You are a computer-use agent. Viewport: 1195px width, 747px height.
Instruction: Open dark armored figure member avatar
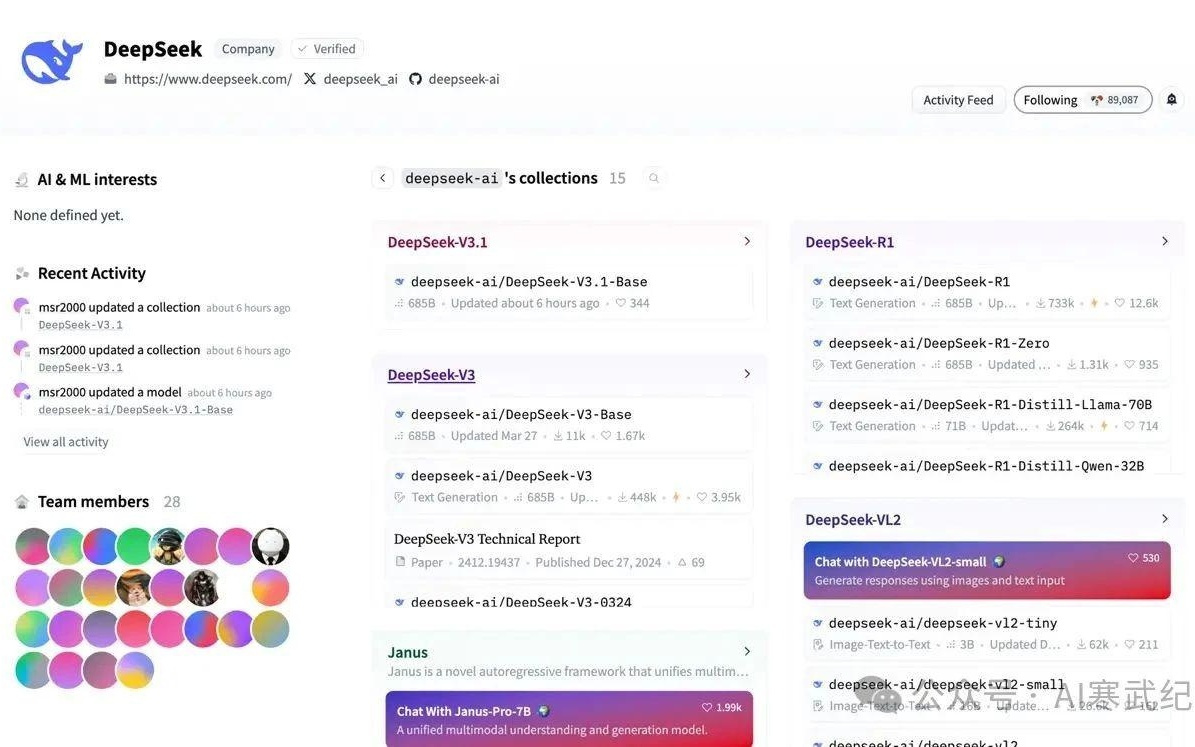point(202,588)
